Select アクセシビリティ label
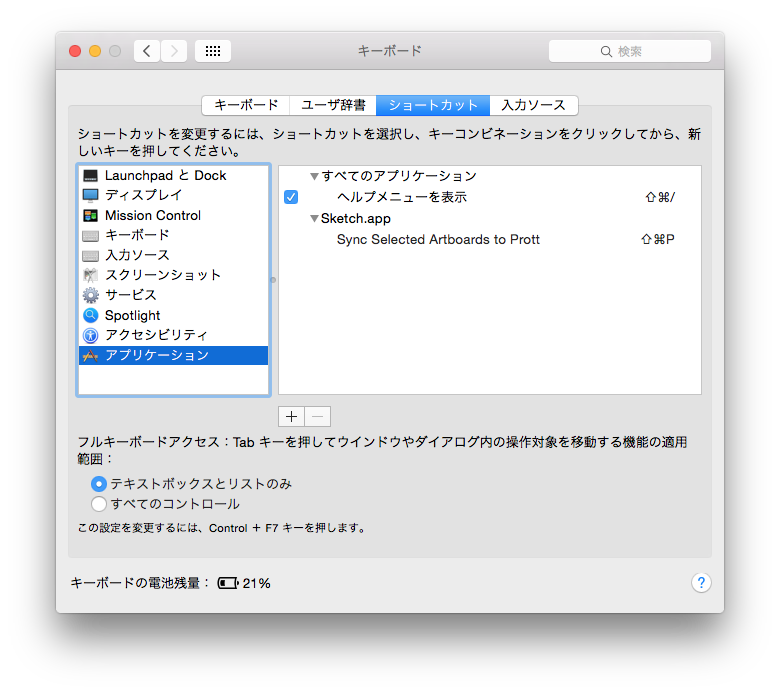780x693 pixels. (x=156, y=335)
